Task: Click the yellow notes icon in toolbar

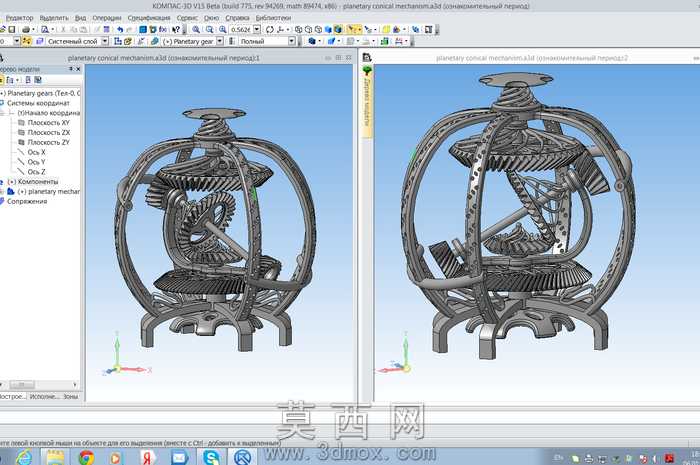Action: 386,29
